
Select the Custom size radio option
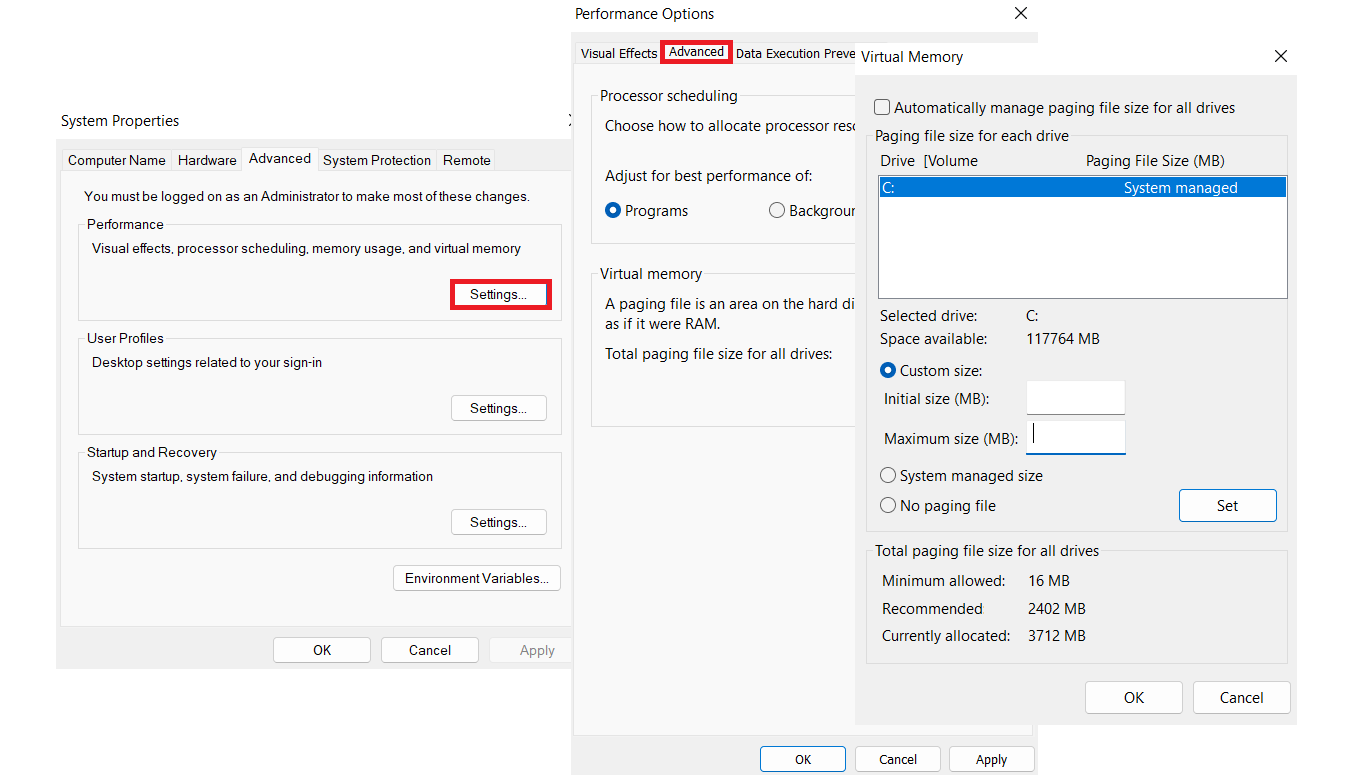tap(888, 371)
